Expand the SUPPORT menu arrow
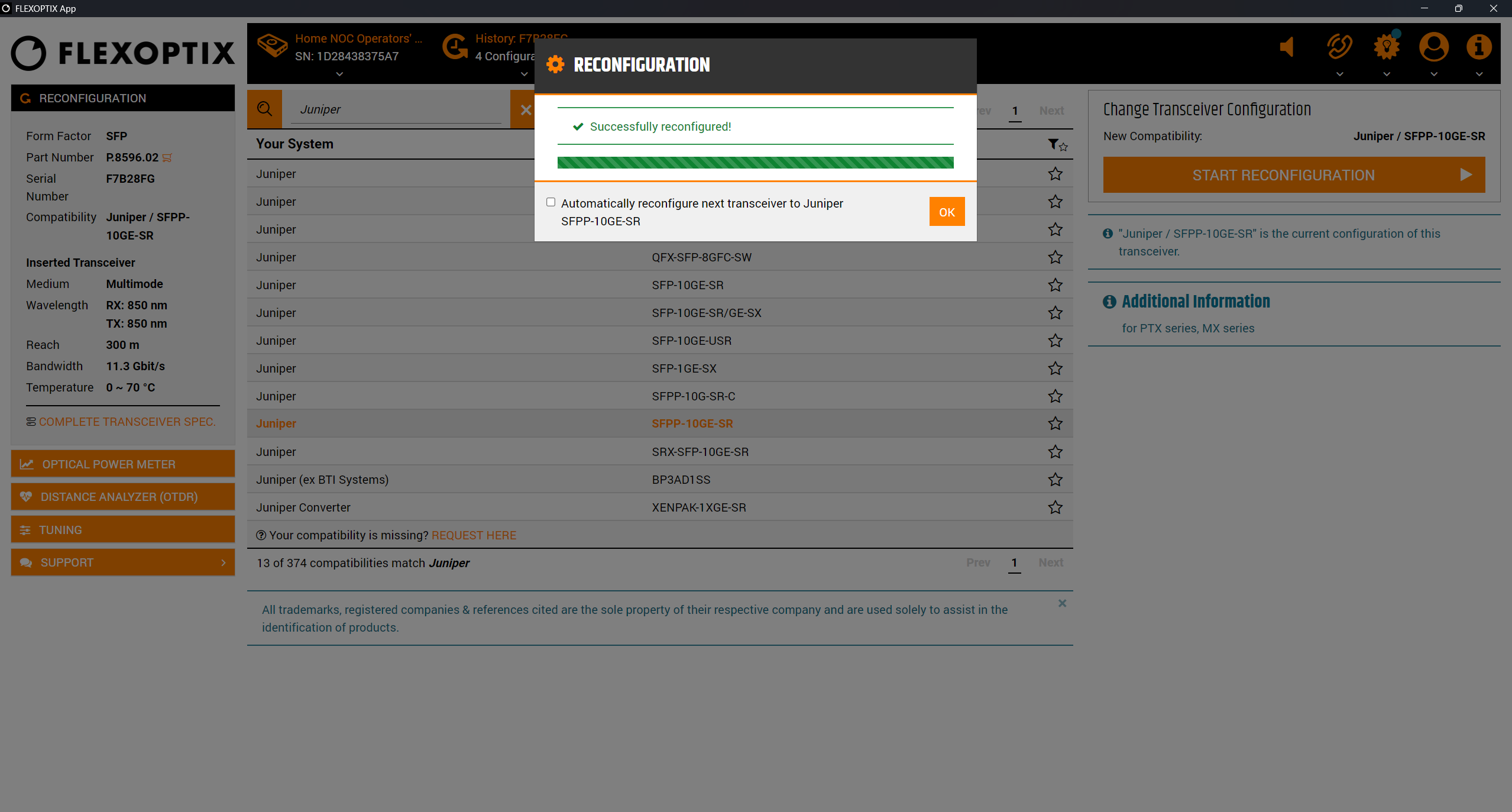Viewport: 1512px width, 812px height. coord(223,562)
